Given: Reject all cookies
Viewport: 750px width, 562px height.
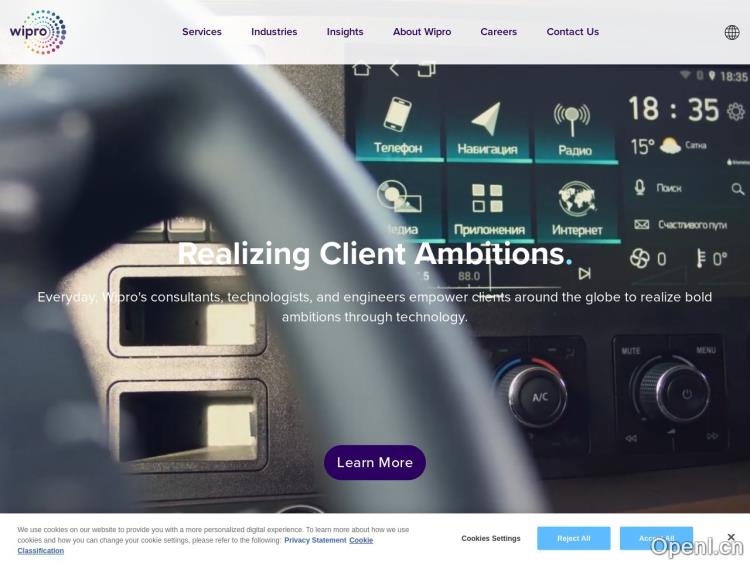Looking at the screenshot, I should click(574, 539).
